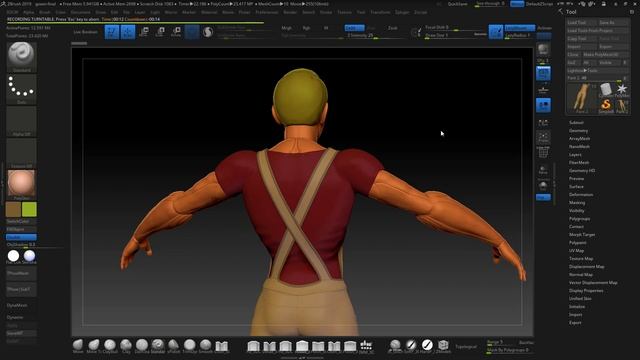
Task: Pick the Smooth brush in bottom shelf
Action: pos(206,346)
